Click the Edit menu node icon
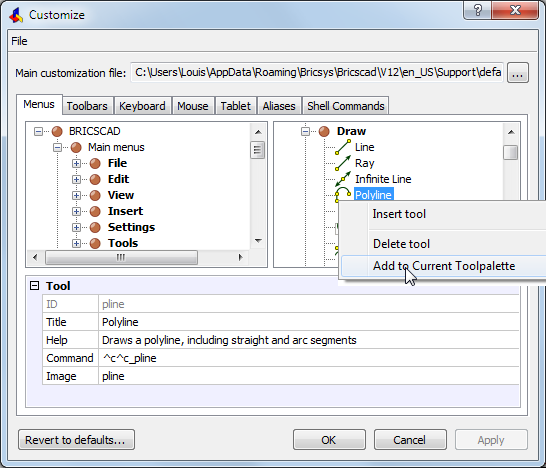 click(95, 179)
